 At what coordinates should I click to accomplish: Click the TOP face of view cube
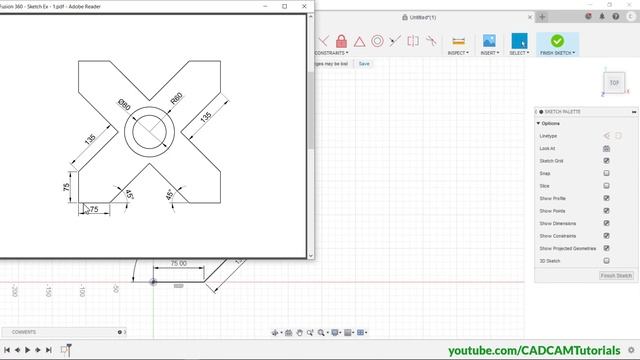[614, 83]
